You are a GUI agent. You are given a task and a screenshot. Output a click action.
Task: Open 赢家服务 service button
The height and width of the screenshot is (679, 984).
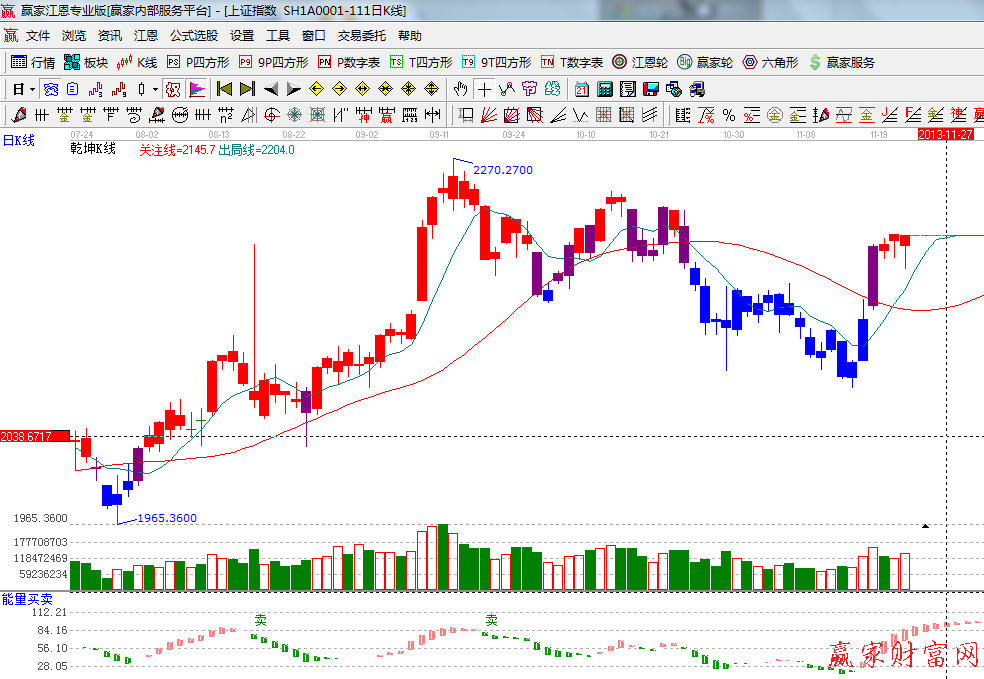(x=841, y=62)
